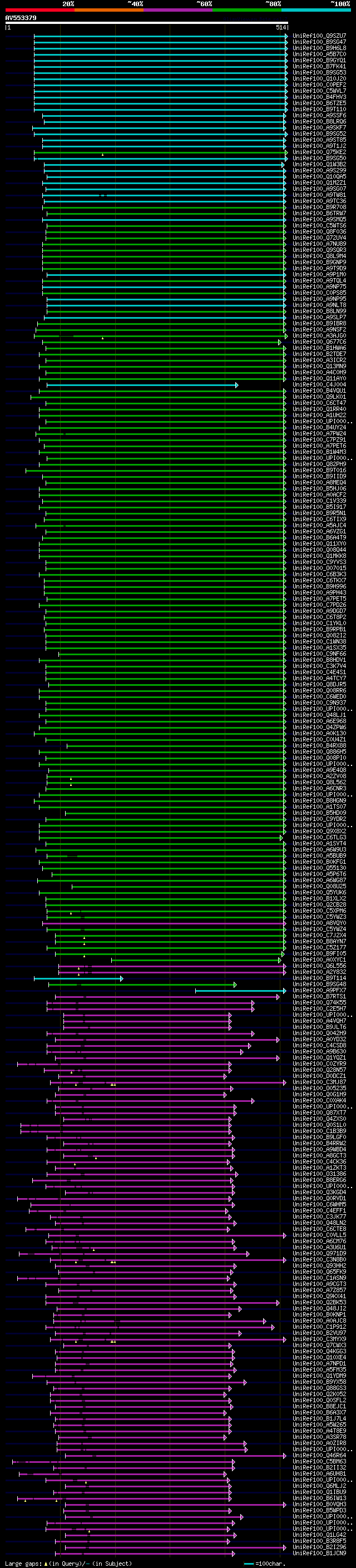Select the UniRef100_Q46R64 label
This screenshot has height=1568, width=356.
point(319,1456)
